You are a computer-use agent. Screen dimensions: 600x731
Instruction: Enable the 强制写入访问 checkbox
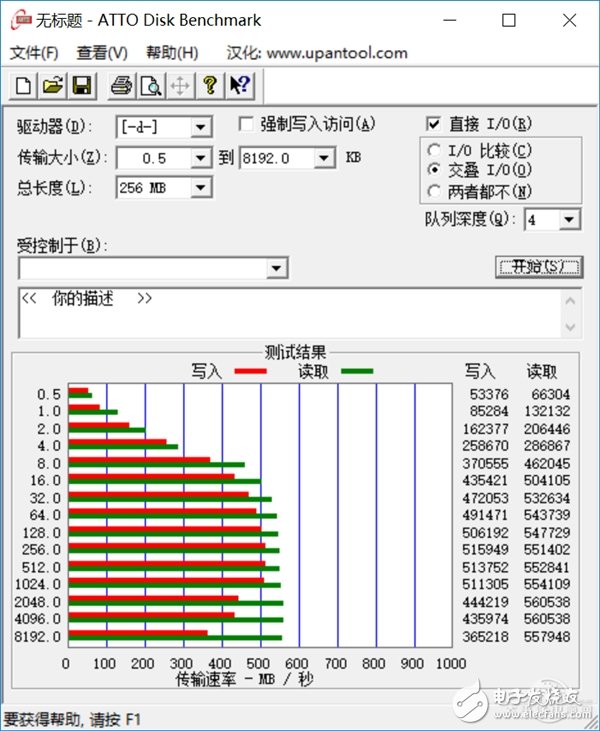pos(246,124)
